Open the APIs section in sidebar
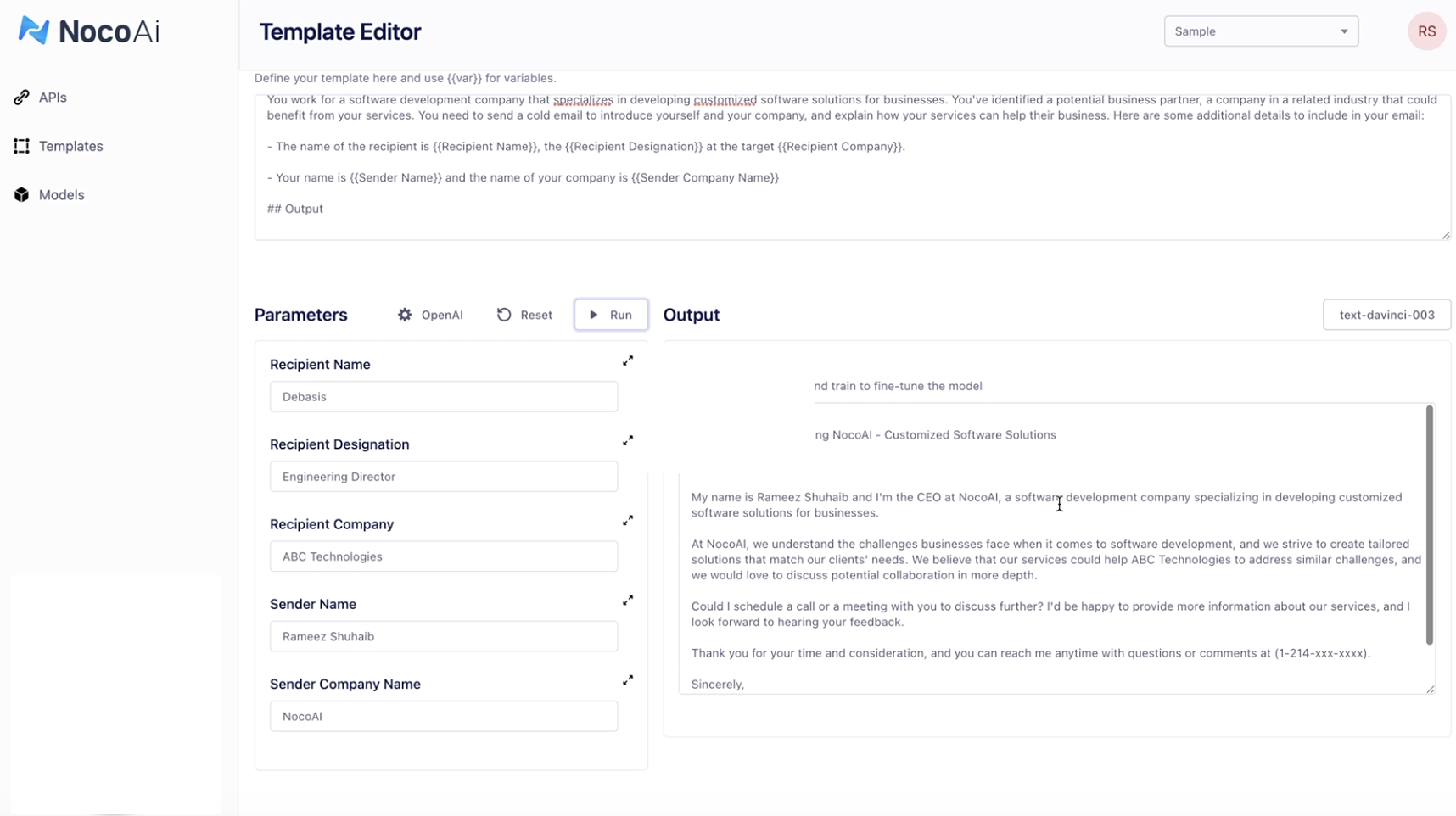This screenshot has height=816, width=1456. 53,98
